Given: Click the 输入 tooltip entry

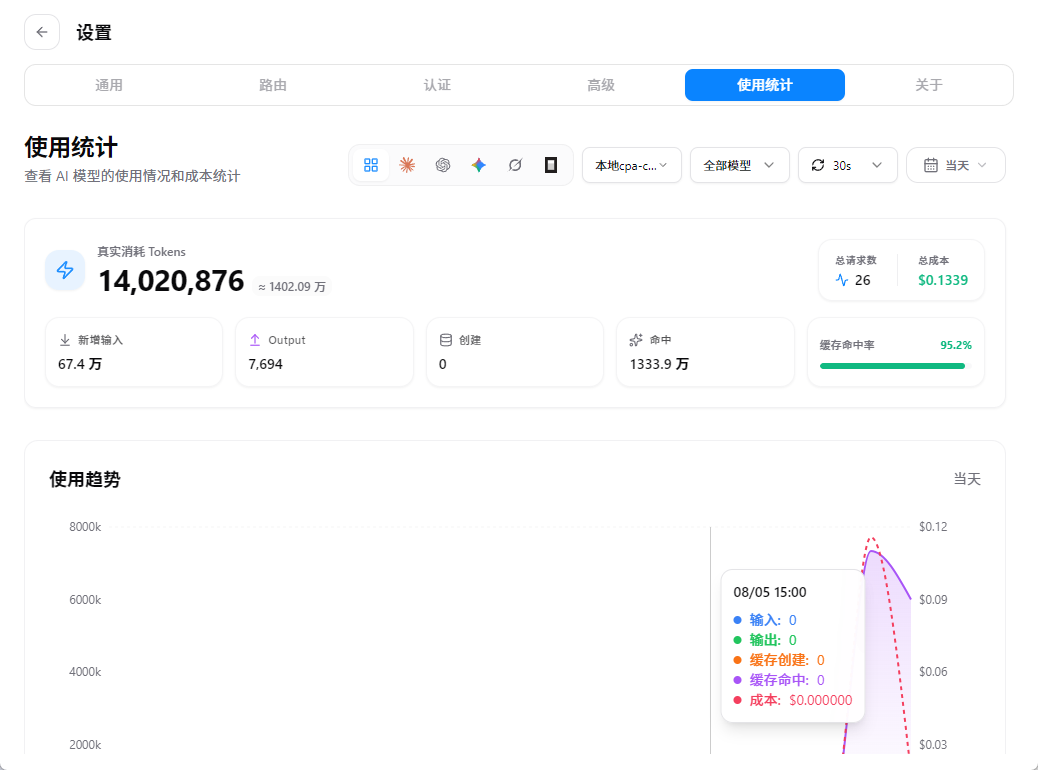Looking at the screenshot, I should click(765, 620).
